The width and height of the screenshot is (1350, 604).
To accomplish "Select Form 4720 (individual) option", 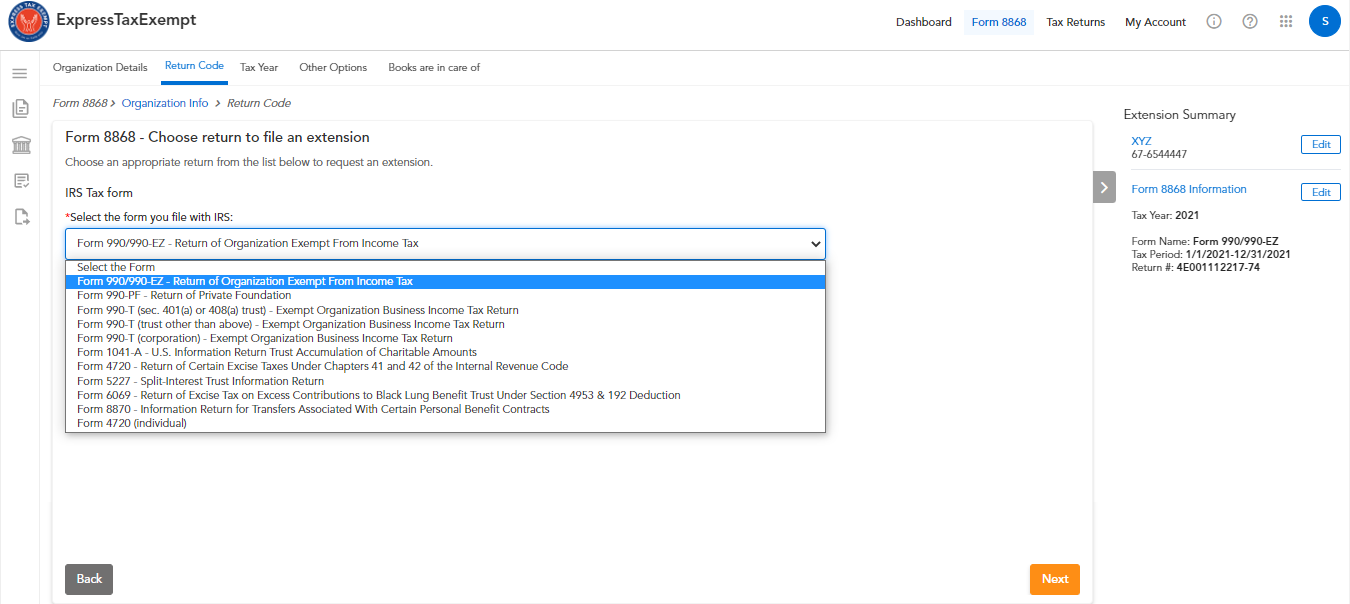I will pos(445,423).
